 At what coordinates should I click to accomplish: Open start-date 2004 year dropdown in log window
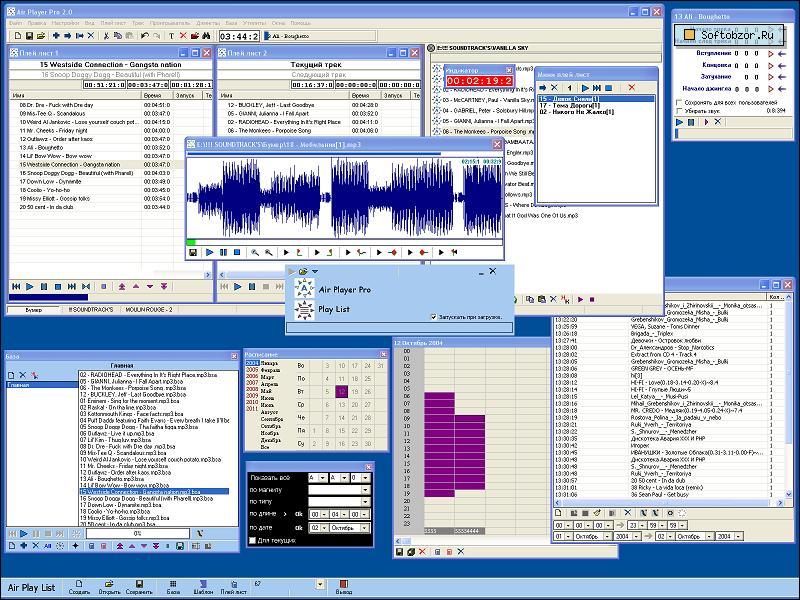[x=636, y=537]
